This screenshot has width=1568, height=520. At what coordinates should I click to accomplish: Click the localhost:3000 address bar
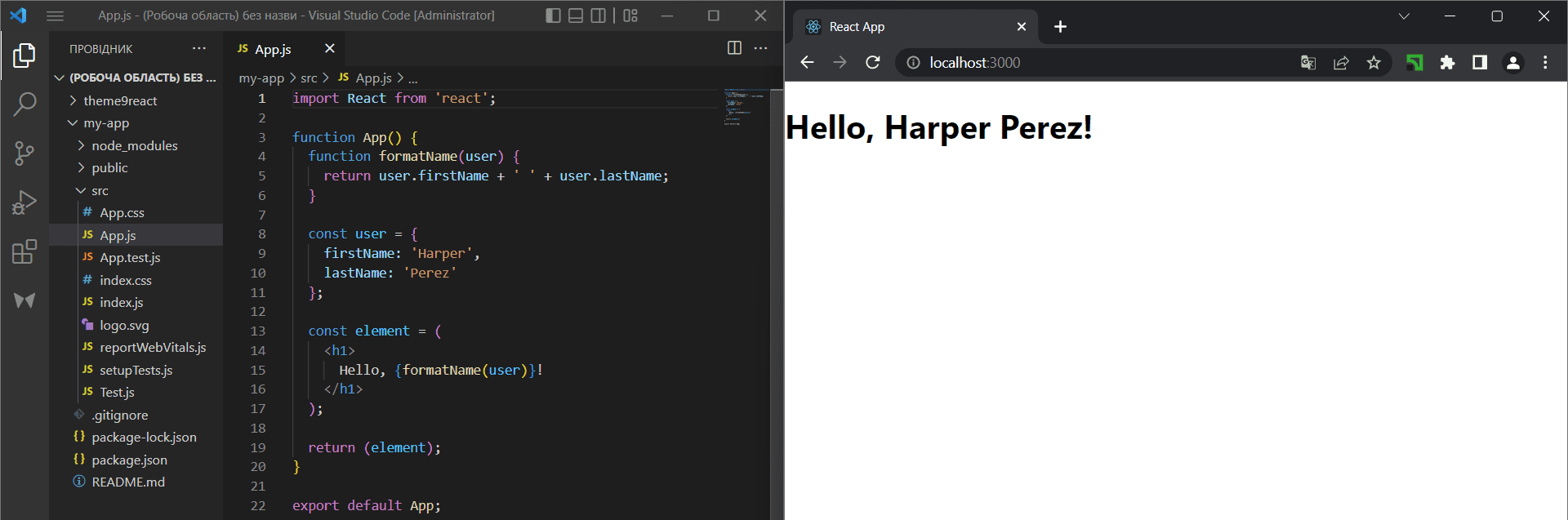tap(1102, 63)
